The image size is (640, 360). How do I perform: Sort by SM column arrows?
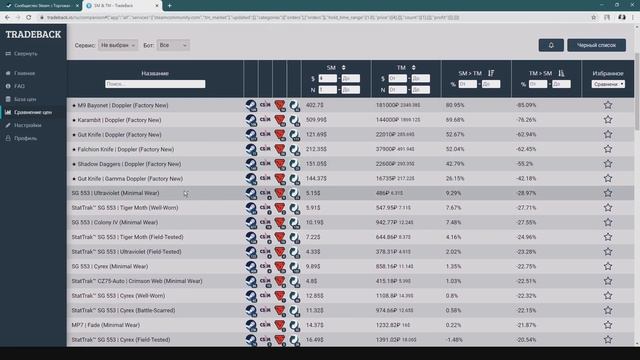pos(344,67)
